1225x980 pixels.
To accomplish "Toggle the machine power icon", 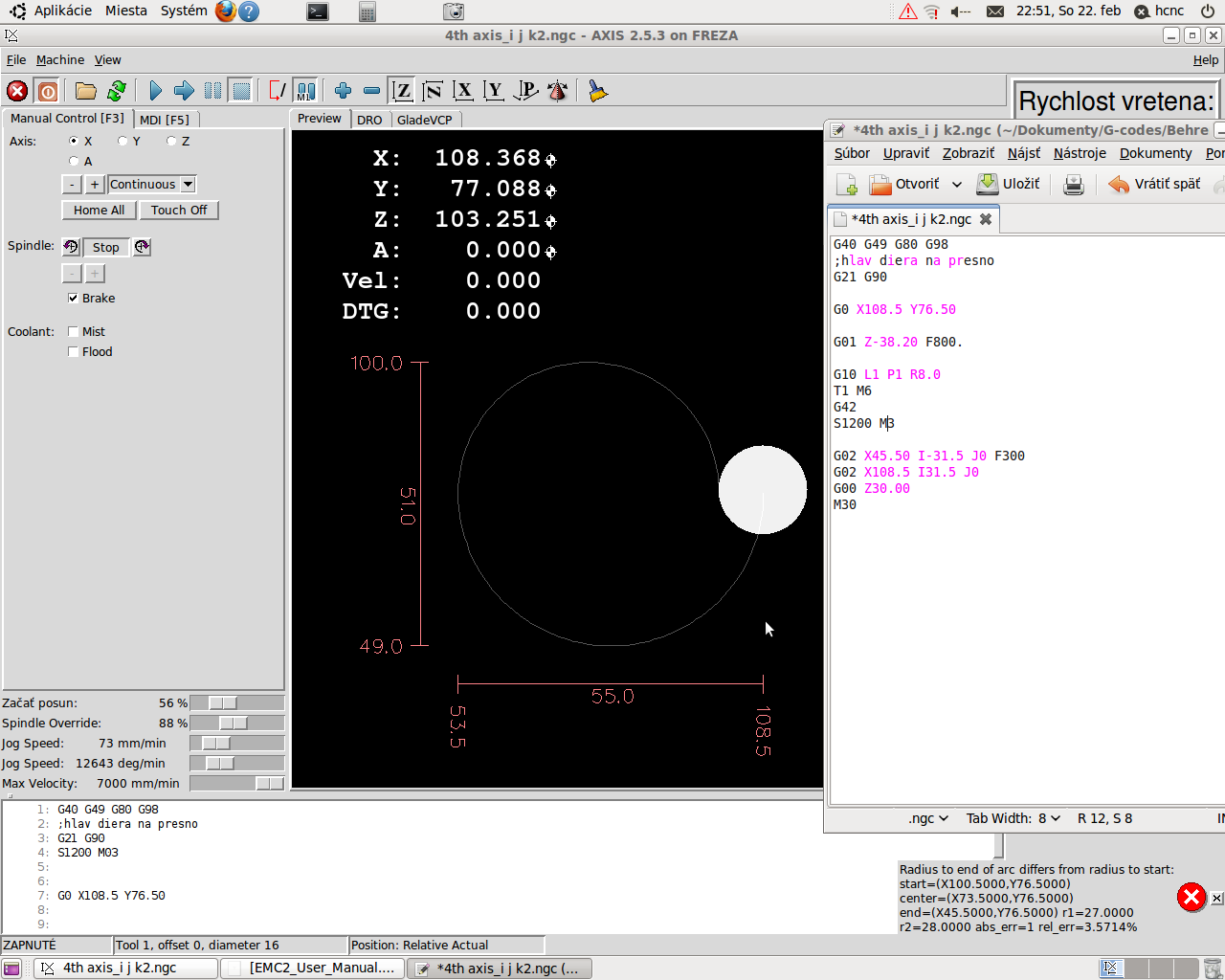I will click(47, 91).
